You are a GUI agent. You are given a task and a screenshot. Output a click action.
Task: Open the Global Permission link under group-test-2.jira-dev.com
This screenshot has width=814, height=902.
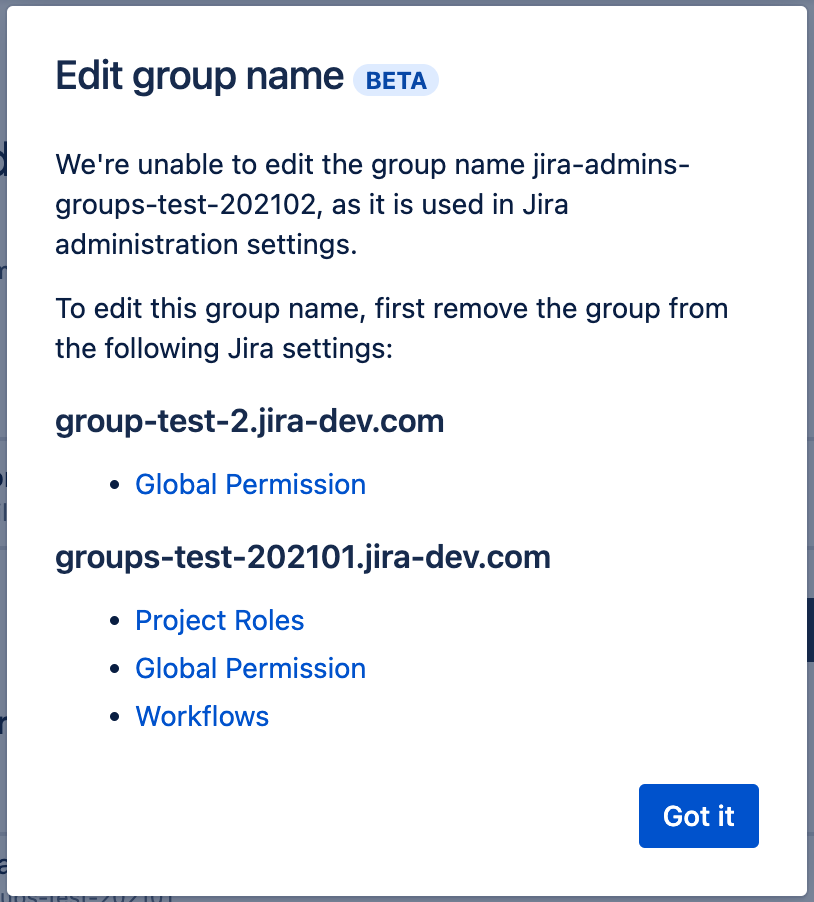click(250, 484)
